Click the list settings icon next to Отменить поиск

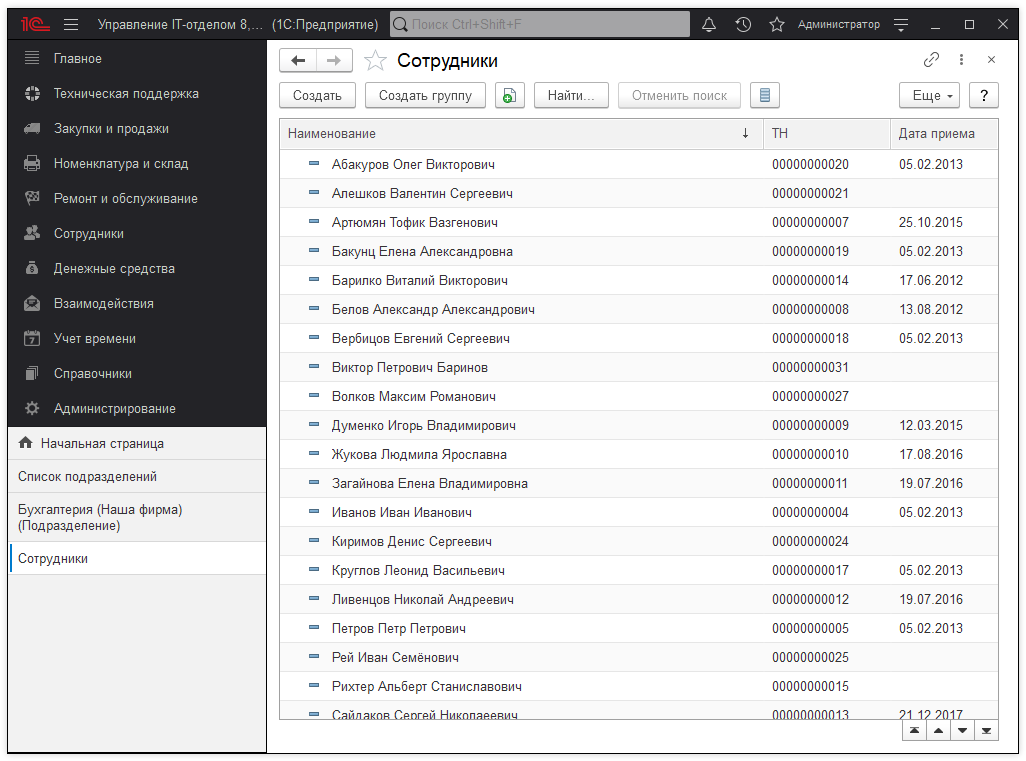(765, 96)
